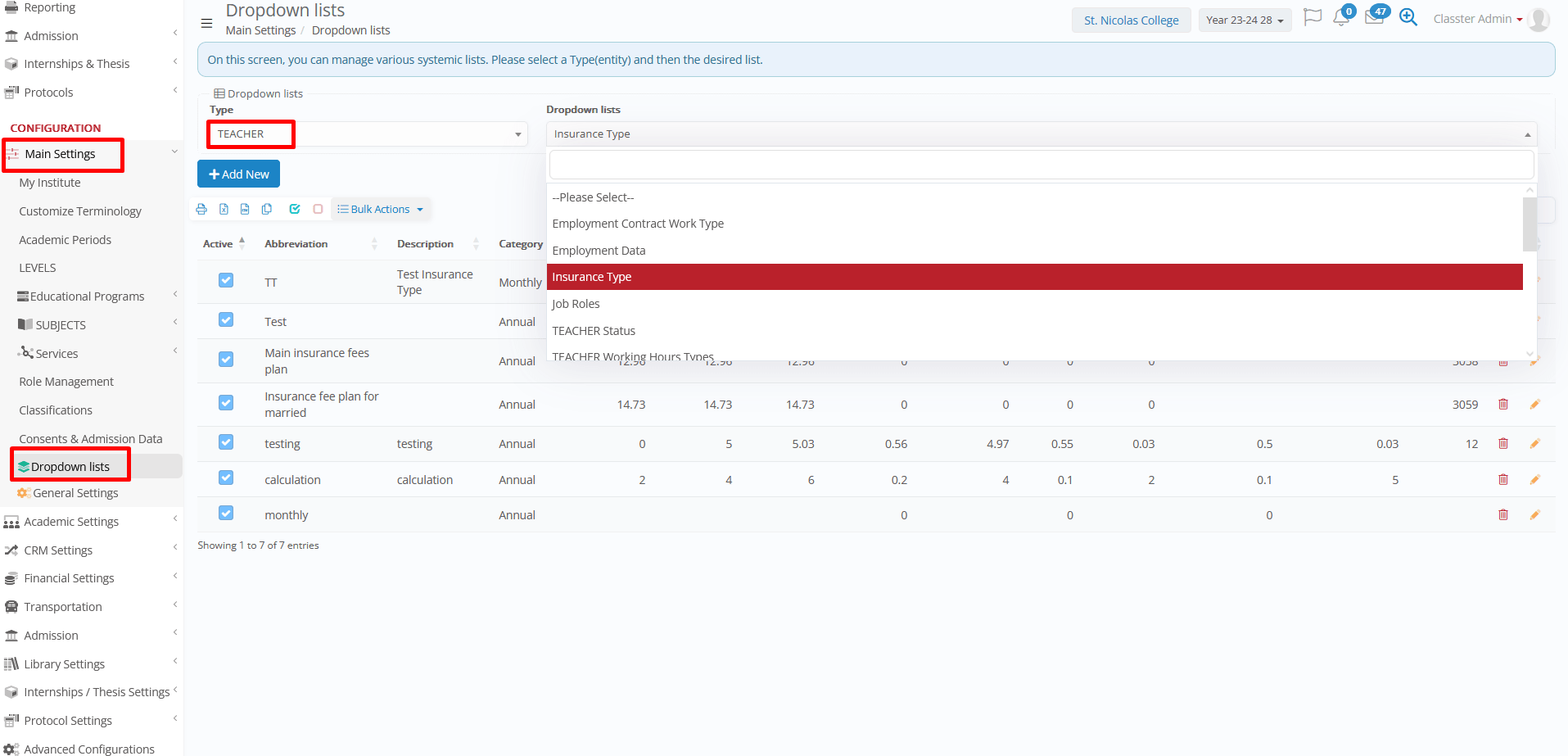Toggle Active checkbox for monthly row
Screen dimensions: 1568x756
click(x=226, y=514)
